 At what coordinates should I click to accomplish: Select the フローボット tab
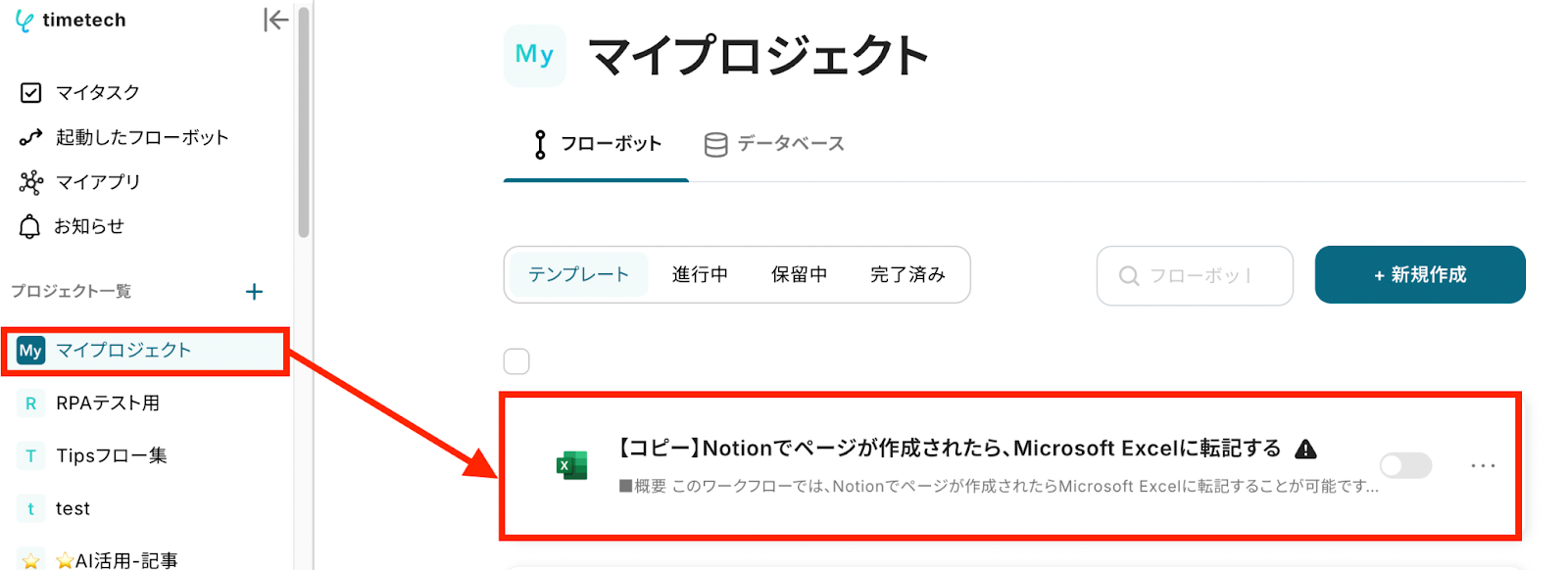point(597,144)
